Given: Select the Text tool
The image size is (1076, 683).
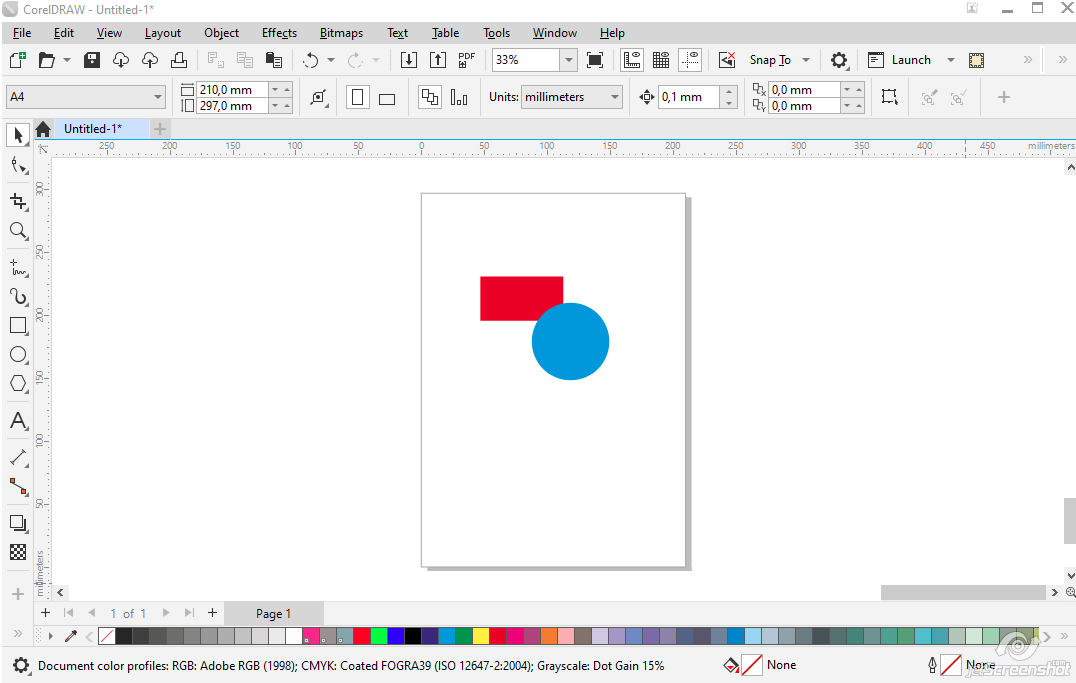Looking at the screenshot, I should pos(18,421).
